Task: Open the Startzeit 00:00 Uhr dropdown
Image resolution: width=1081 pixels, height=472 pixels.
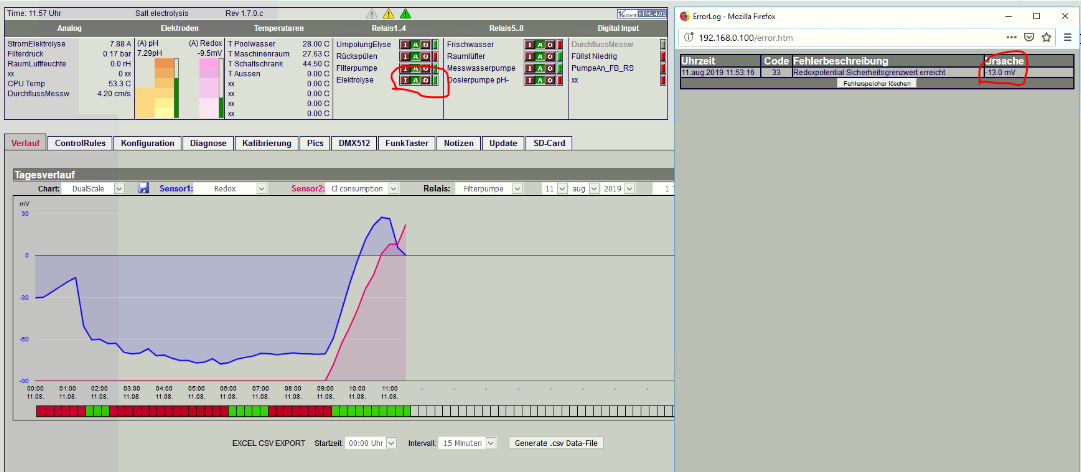Action: click(372, 443)
